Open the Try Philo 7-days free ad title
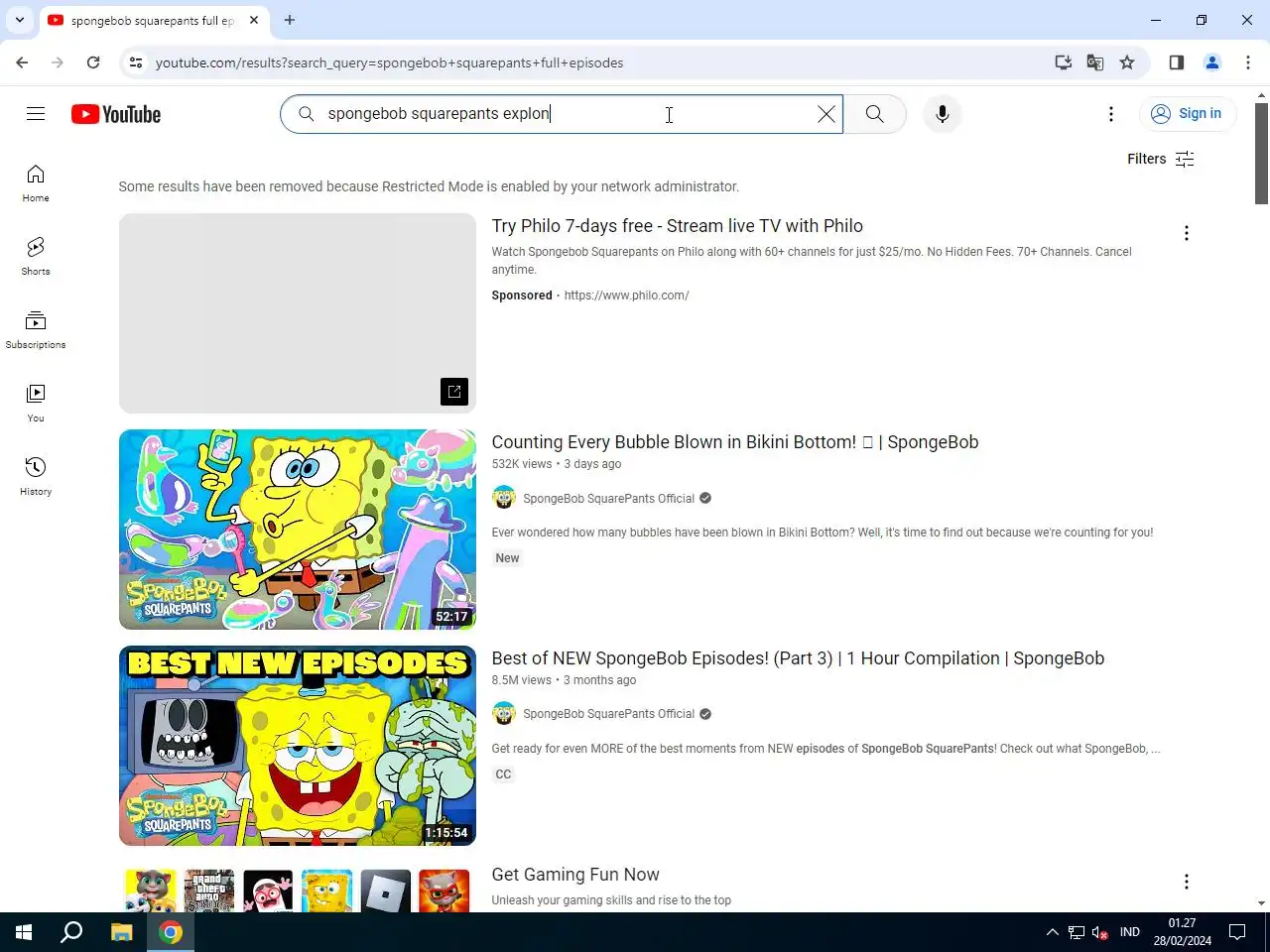This screenshot has height=952, width=1270. [677, 226]
